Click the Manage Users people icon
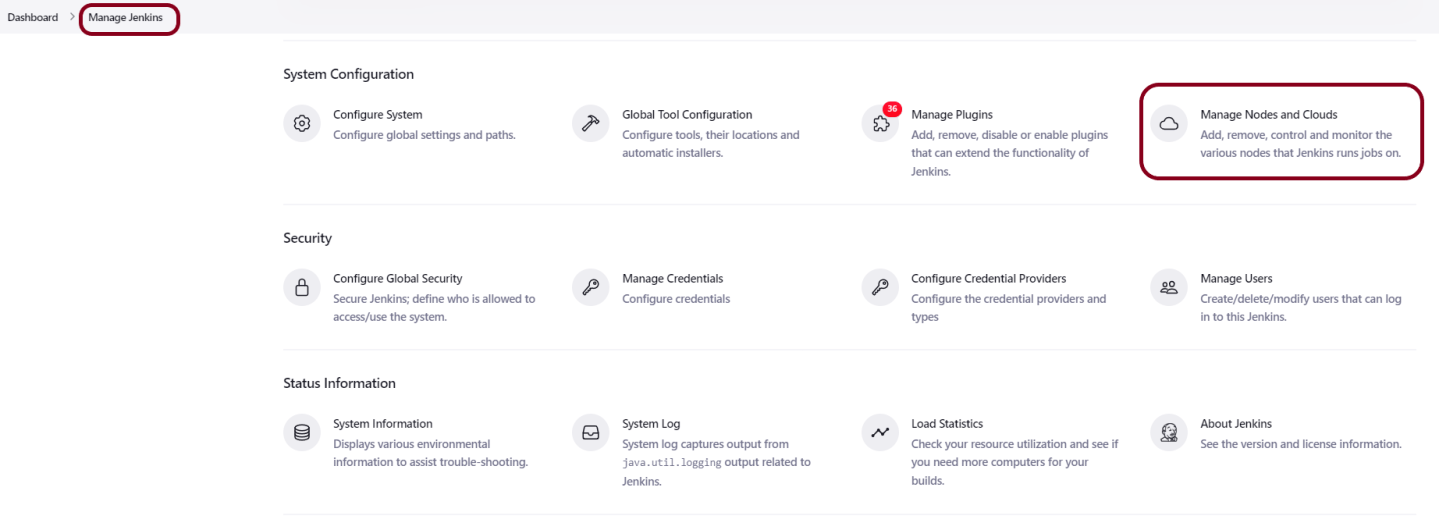1439x523 pixels. coord(1168,288)
